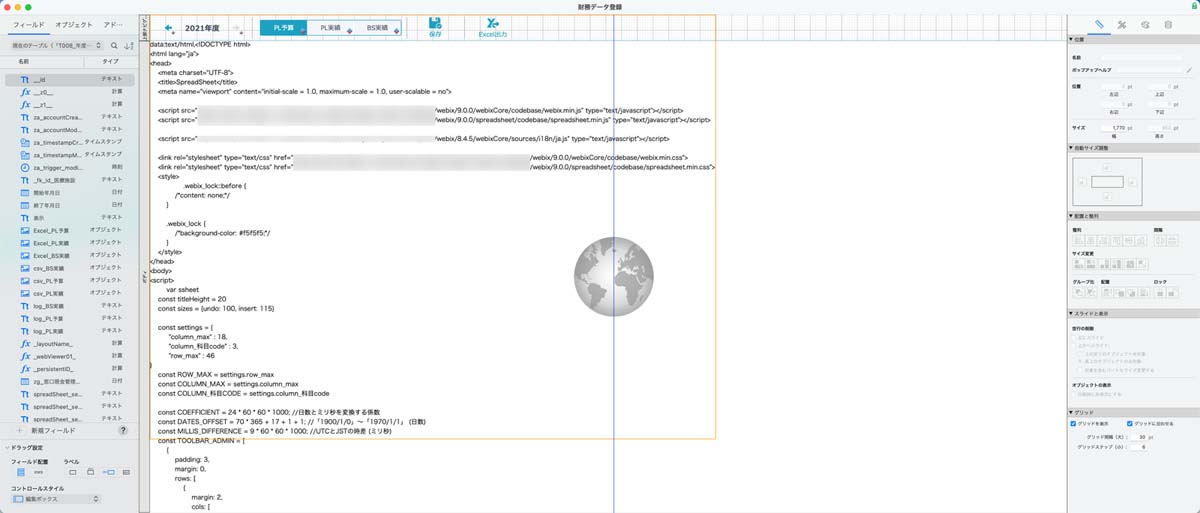Toggle グリッドに沿わせる checkbox
This screenshot has height=513, width=1200.
[1130, 423]
